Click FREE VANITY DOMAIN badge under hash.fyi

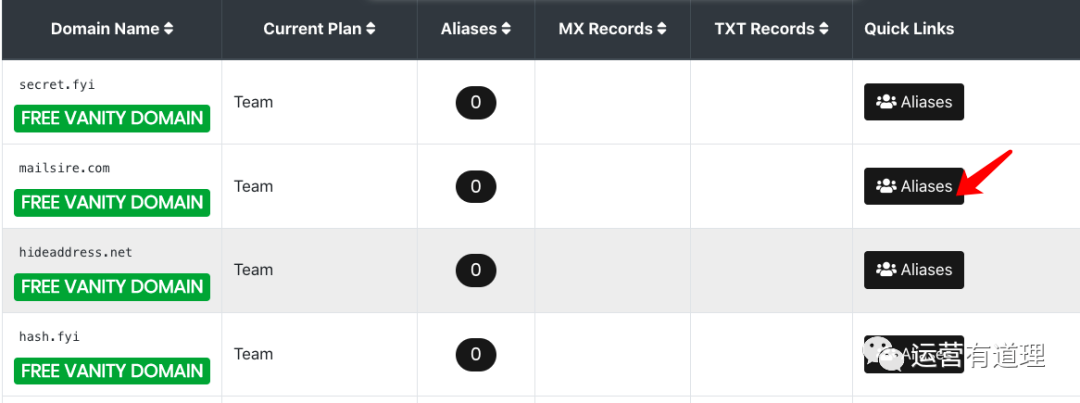pos(112,371)
